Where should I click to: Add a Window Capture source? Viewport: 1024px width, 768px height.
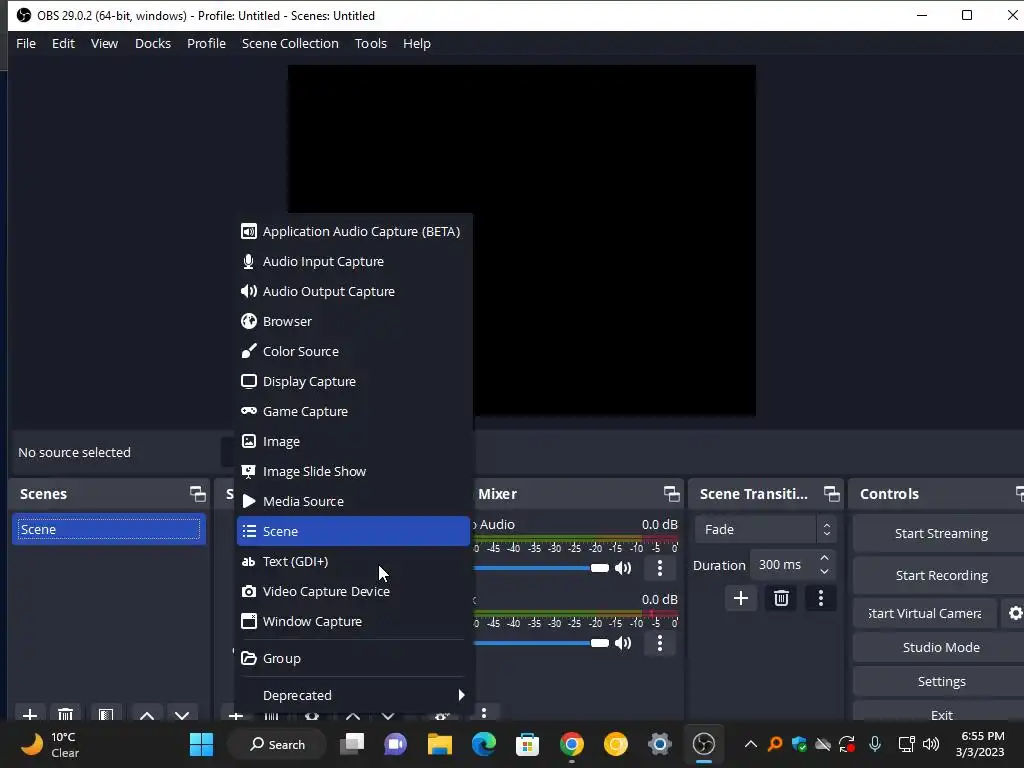click(353, 622)
